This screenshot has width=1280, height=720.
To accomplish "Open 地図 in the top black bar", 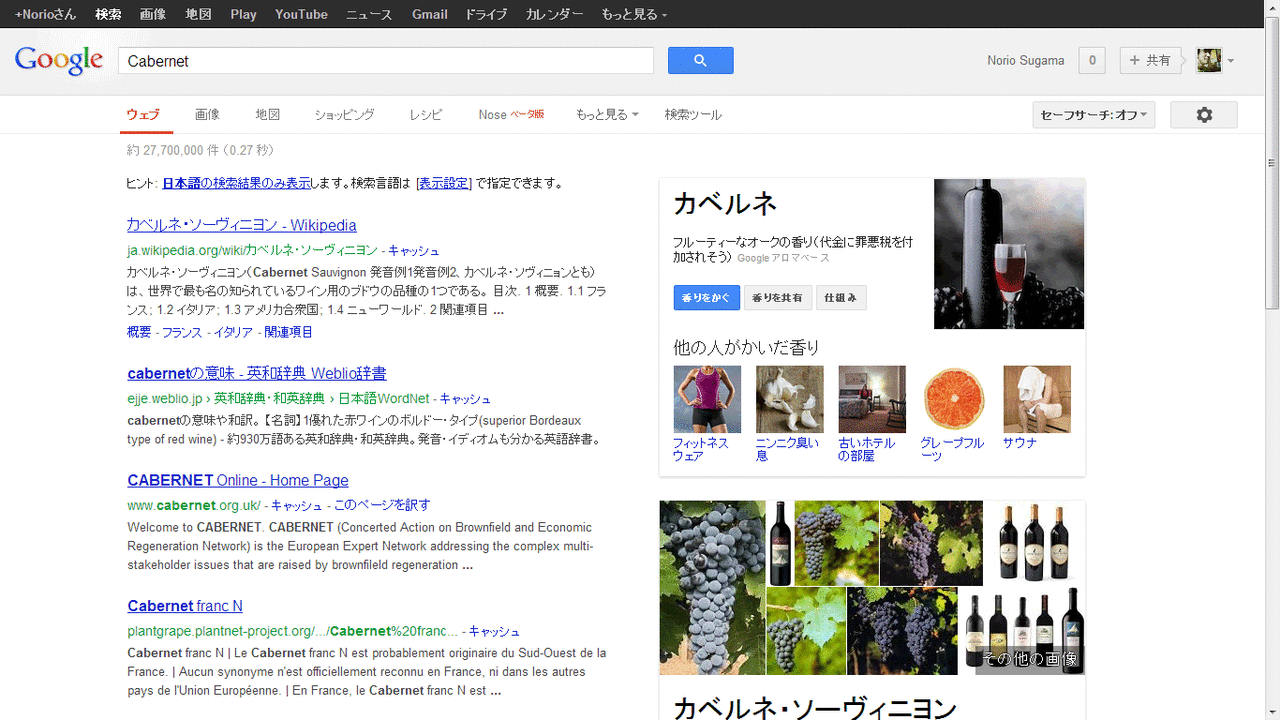I will (198, 15).
